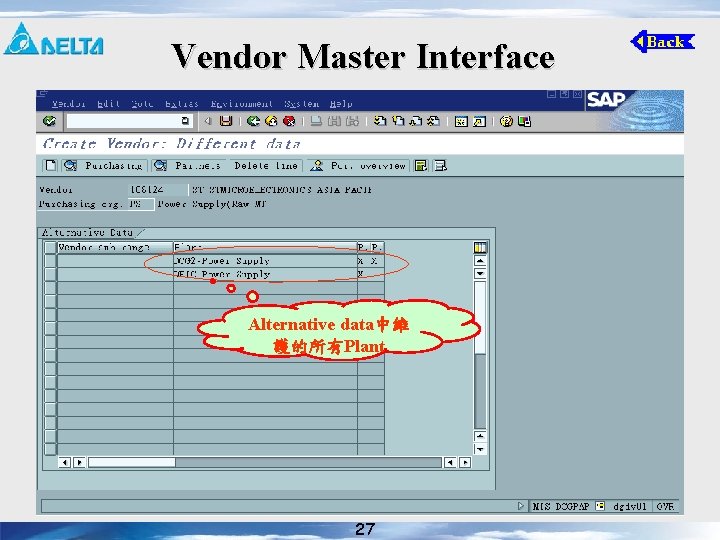Screen dimensions: 720x540
Task: Click the Vendor sub-range column header
Action: 115,248
